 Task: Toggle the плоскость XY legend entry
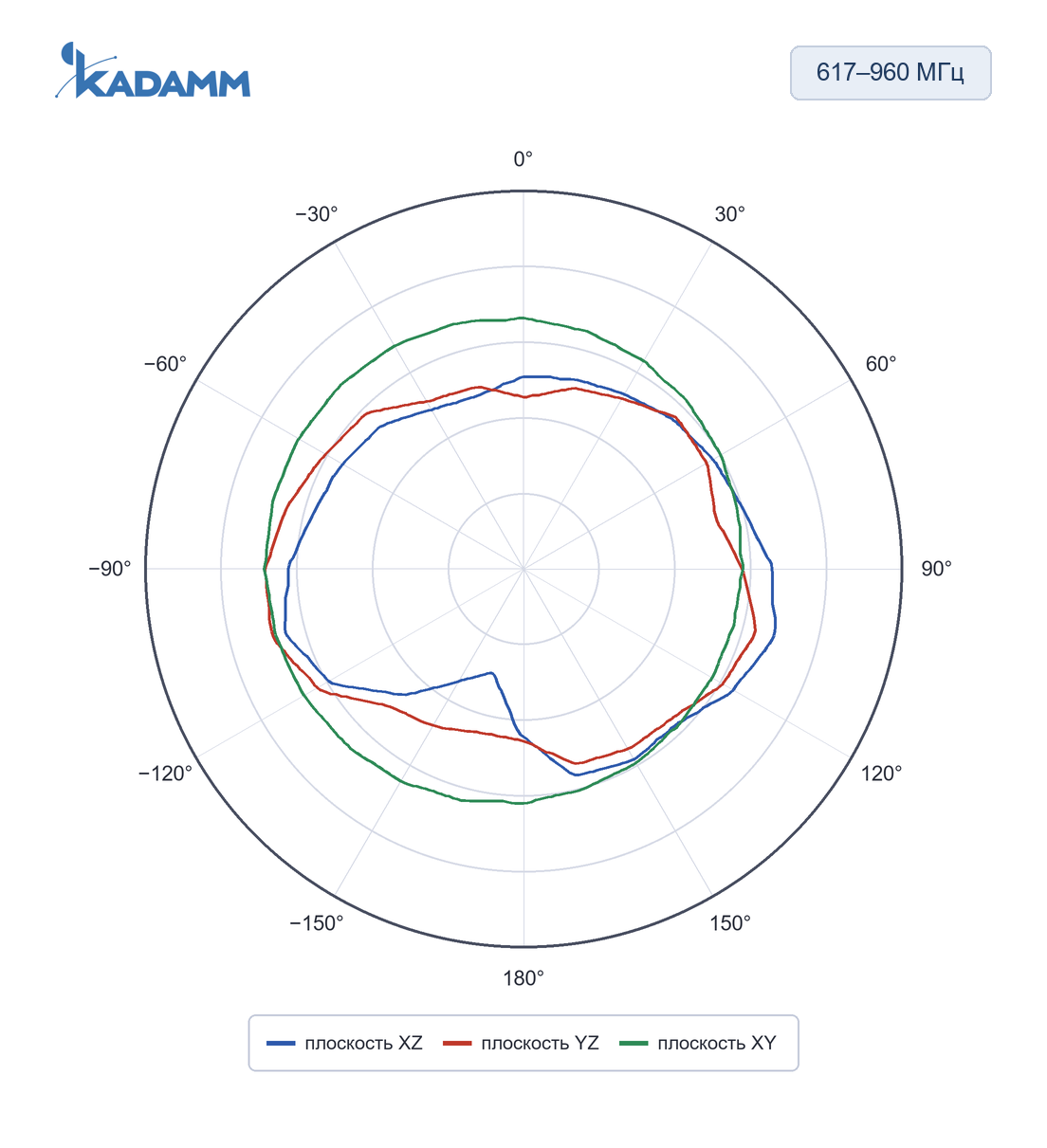pyautogui.click(x=698, y=1043)
